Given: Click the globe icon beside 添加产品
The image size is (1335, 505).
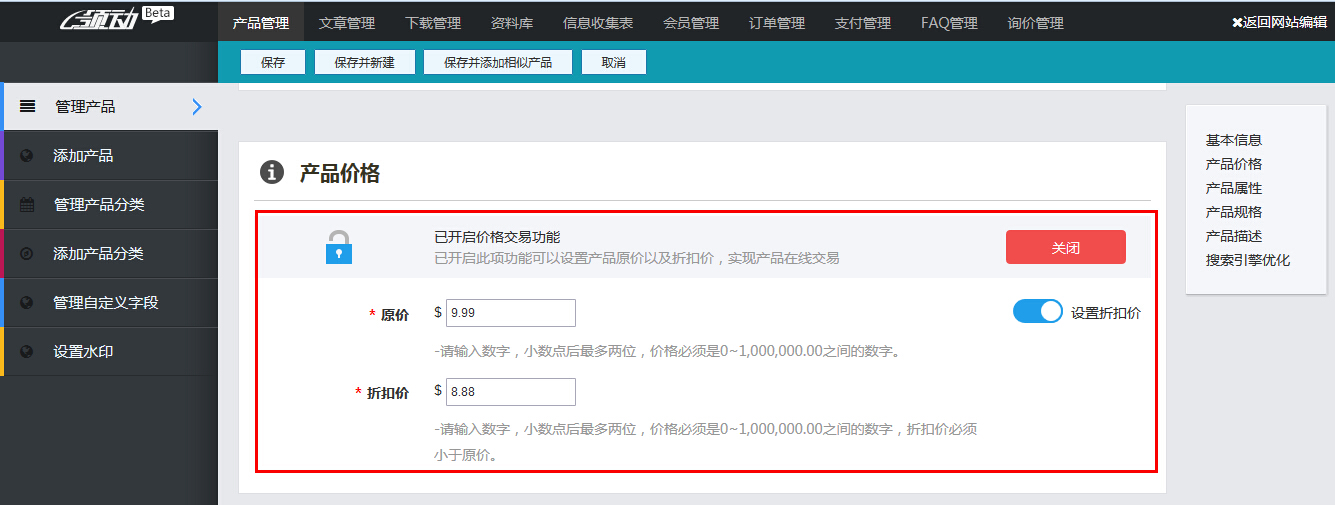Looking at the screenshot, I should [27, 156].
